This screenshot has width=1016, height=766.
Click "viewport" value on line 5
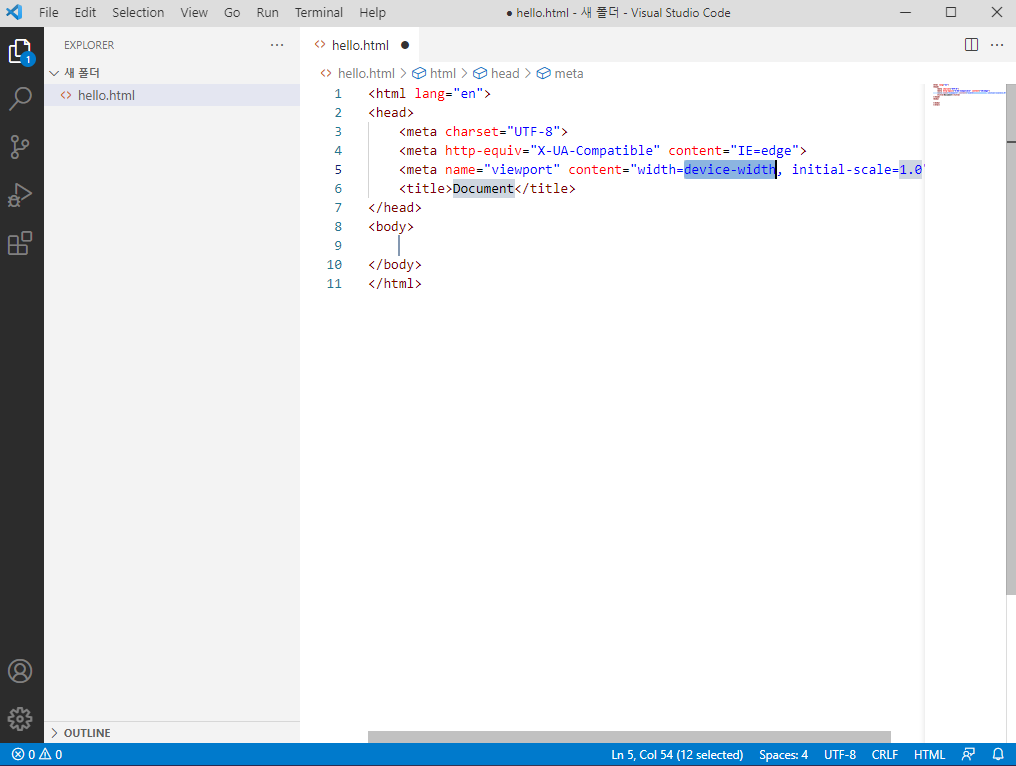pyautogui.click(x=522, y=170)
